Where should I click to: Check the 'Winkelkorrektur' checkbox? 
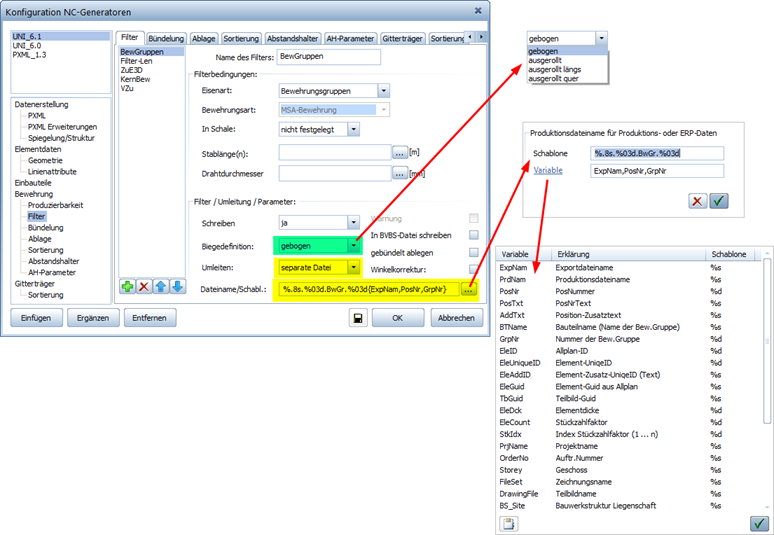pos(473,269)
